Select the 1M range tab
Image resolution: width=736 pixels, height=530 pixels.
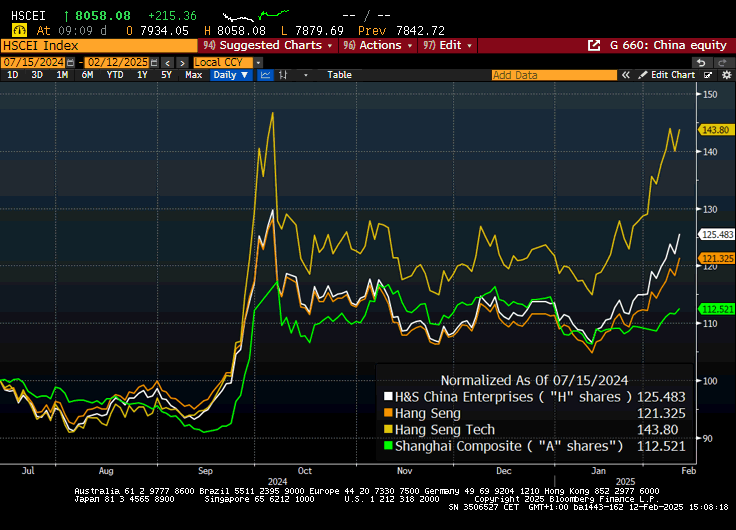point(62,75)
